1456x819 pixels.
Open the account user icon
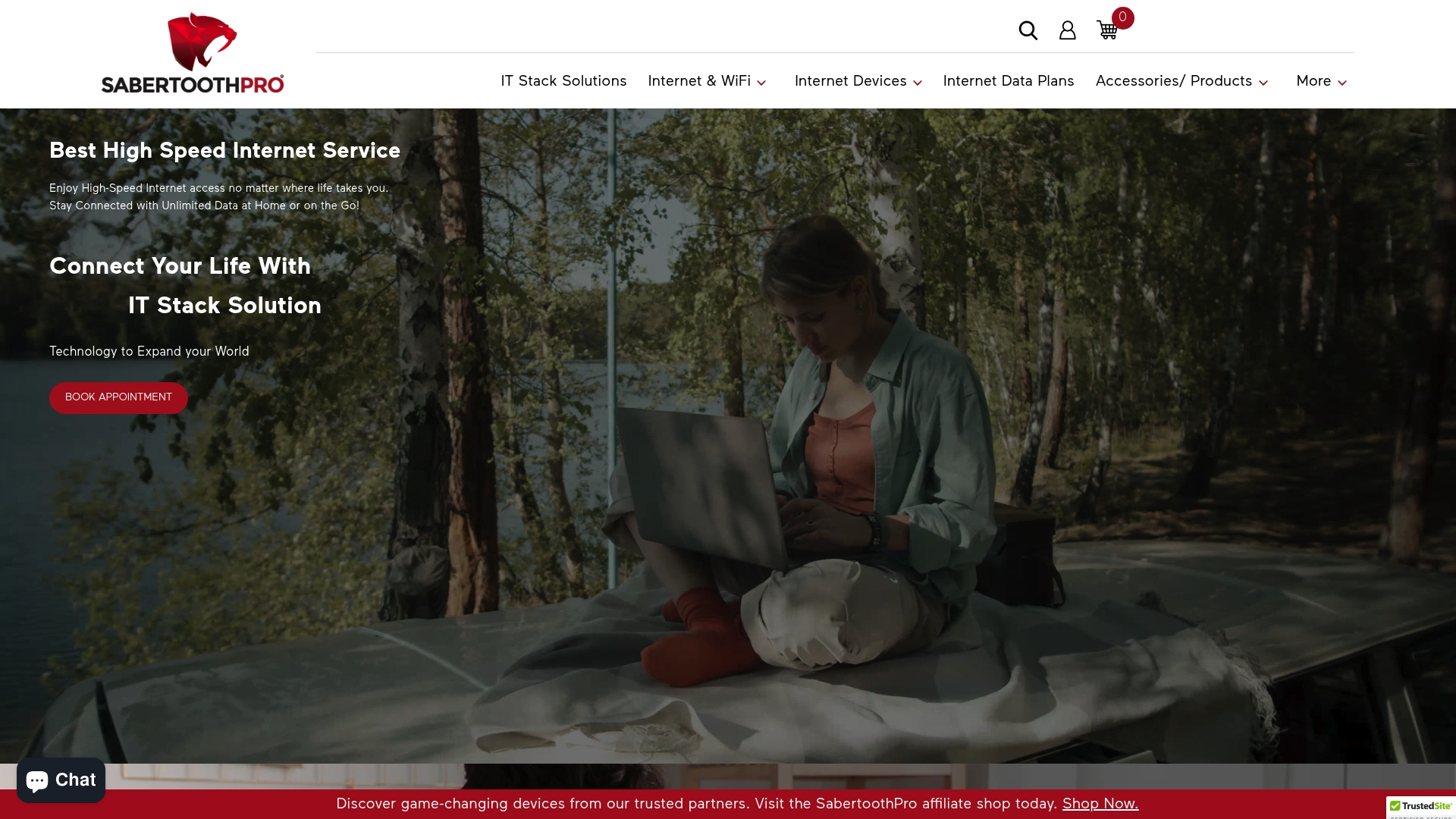1067,30
